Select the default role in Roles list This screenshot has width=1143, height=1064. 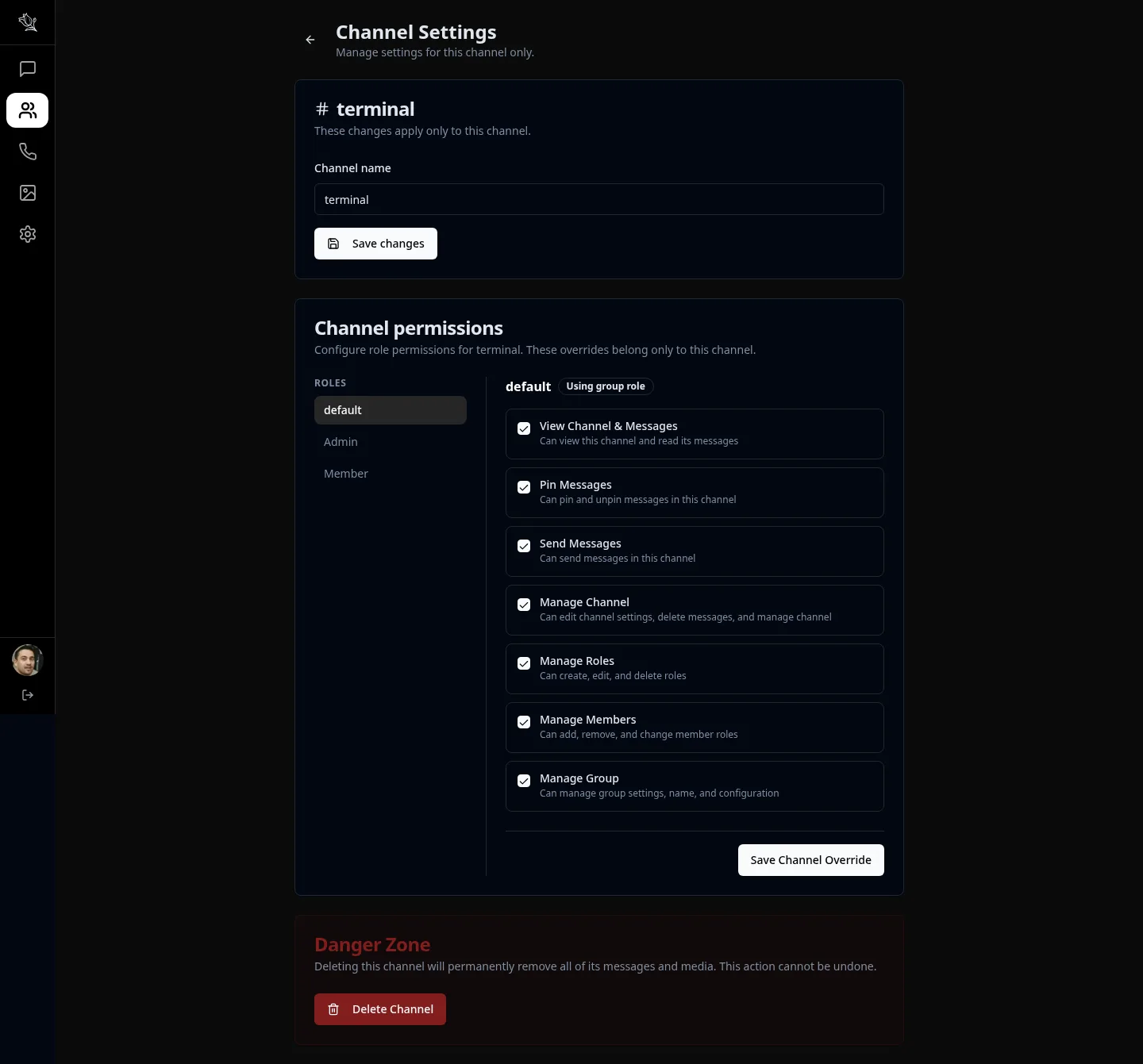point(391,410)
